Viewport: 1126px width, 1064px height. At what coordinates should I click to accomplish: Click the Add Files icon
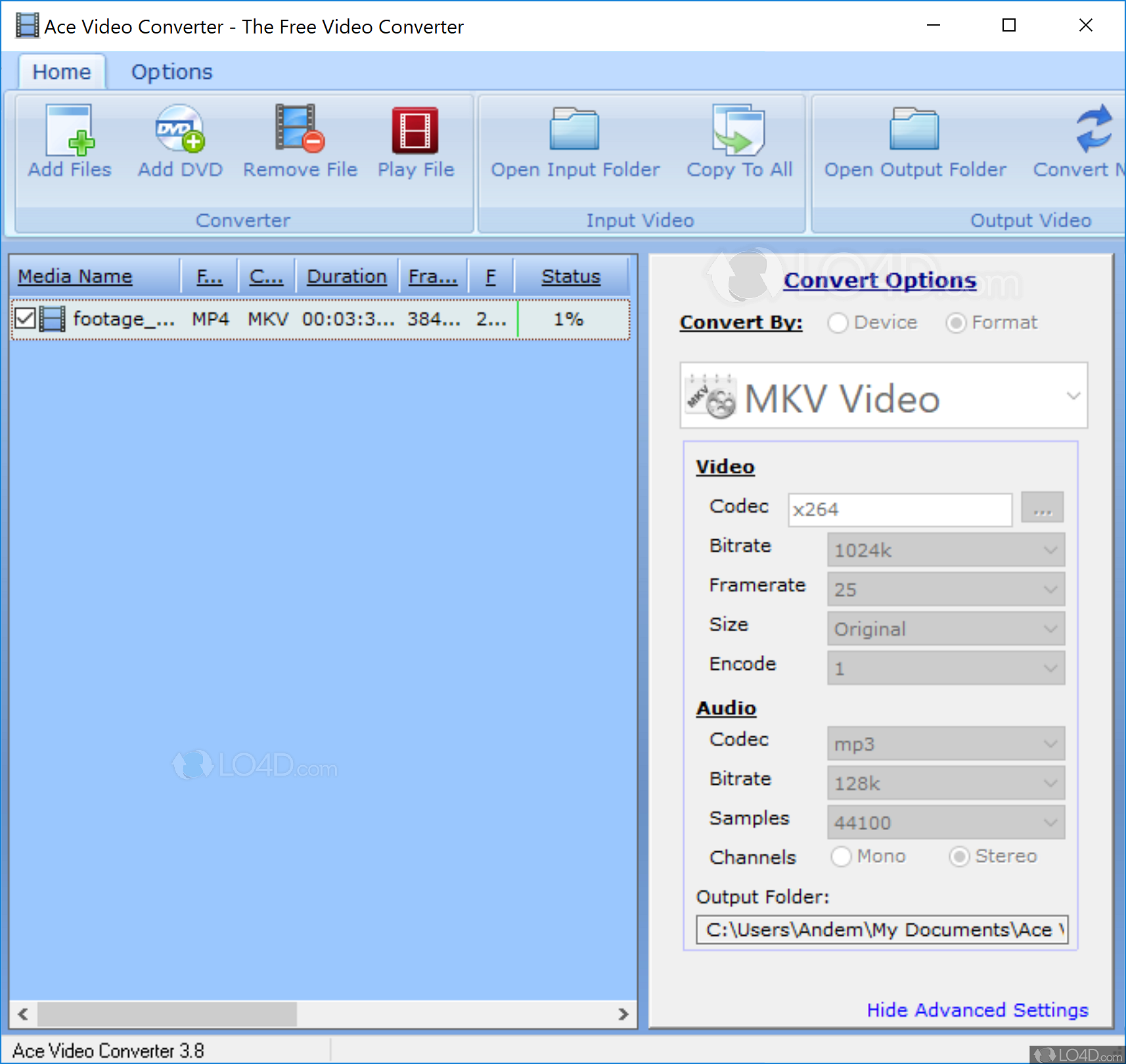70,129
